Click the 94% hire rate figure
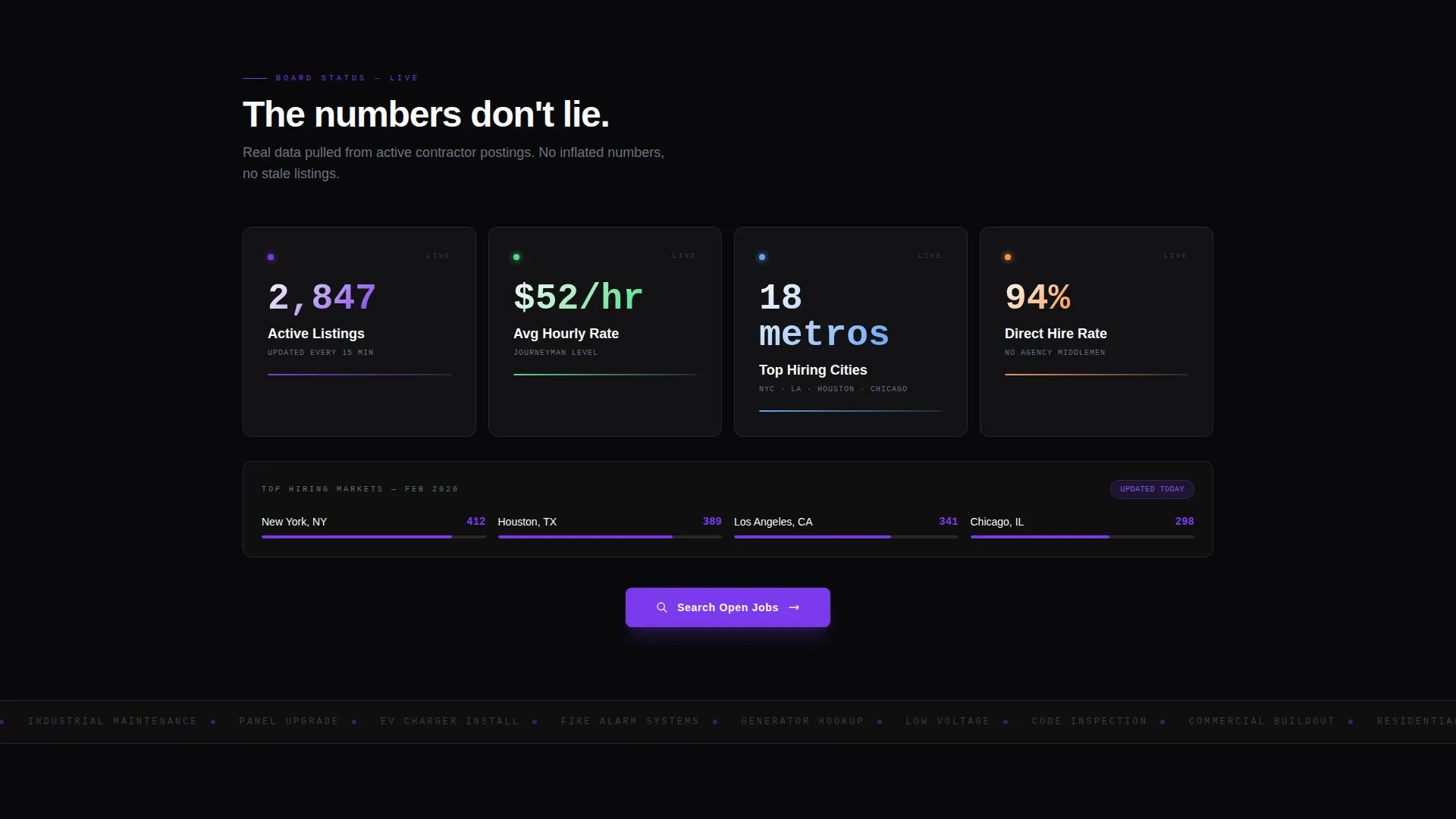Image resolution: width=1456 pixels, height=819 pixels. pyautogui.click(x=1038, y=297)
